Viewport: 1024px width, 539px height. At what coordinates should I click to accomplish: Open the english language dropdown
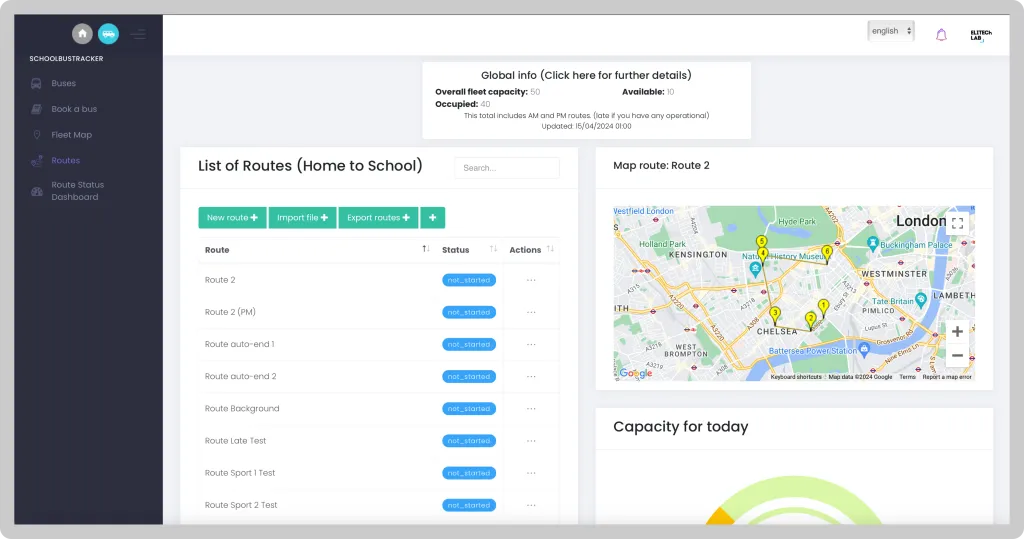click(890, 31)
